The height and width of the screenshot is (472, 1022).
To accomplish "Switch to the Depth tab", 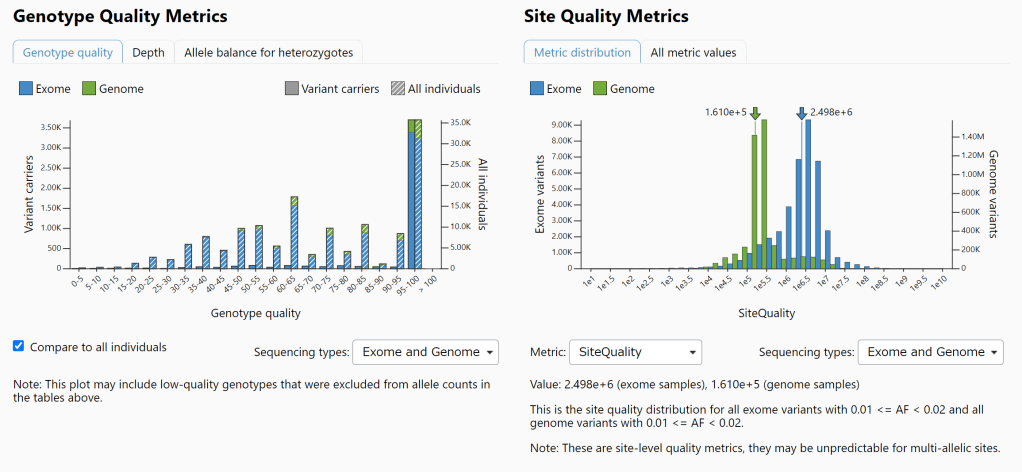I will [148, 52].
